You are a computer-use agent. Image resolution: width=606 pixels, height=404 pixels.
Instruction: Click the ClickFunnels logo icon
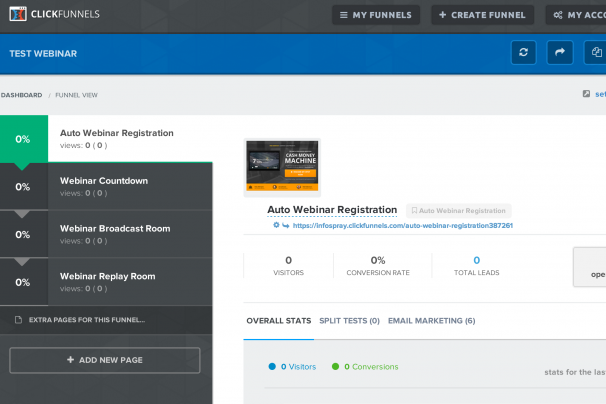coord(18,14)
